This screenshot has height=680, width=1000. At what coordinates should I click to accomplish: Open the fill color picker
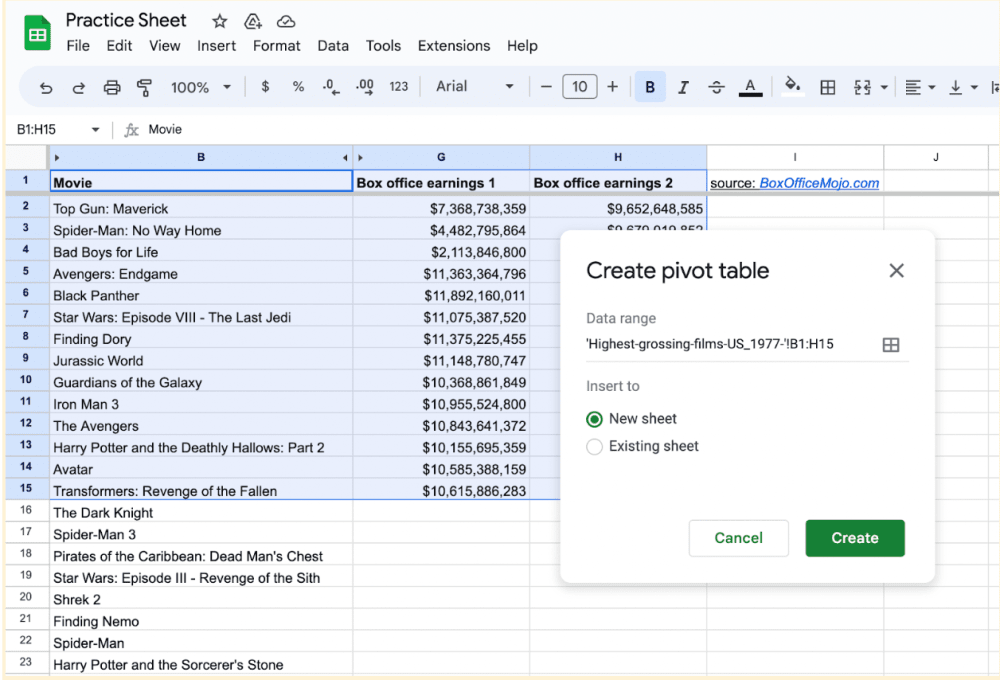coord(793,86)
